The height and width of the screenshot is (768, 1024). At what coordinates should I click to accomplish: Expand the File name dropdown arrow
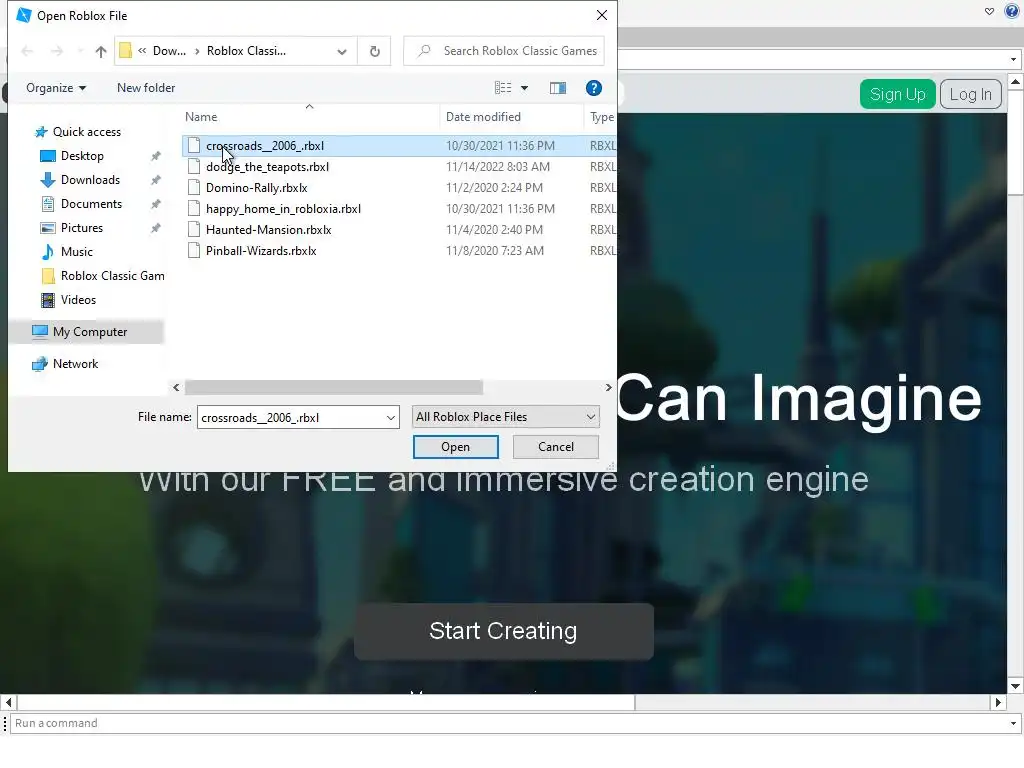coord(391,417)
